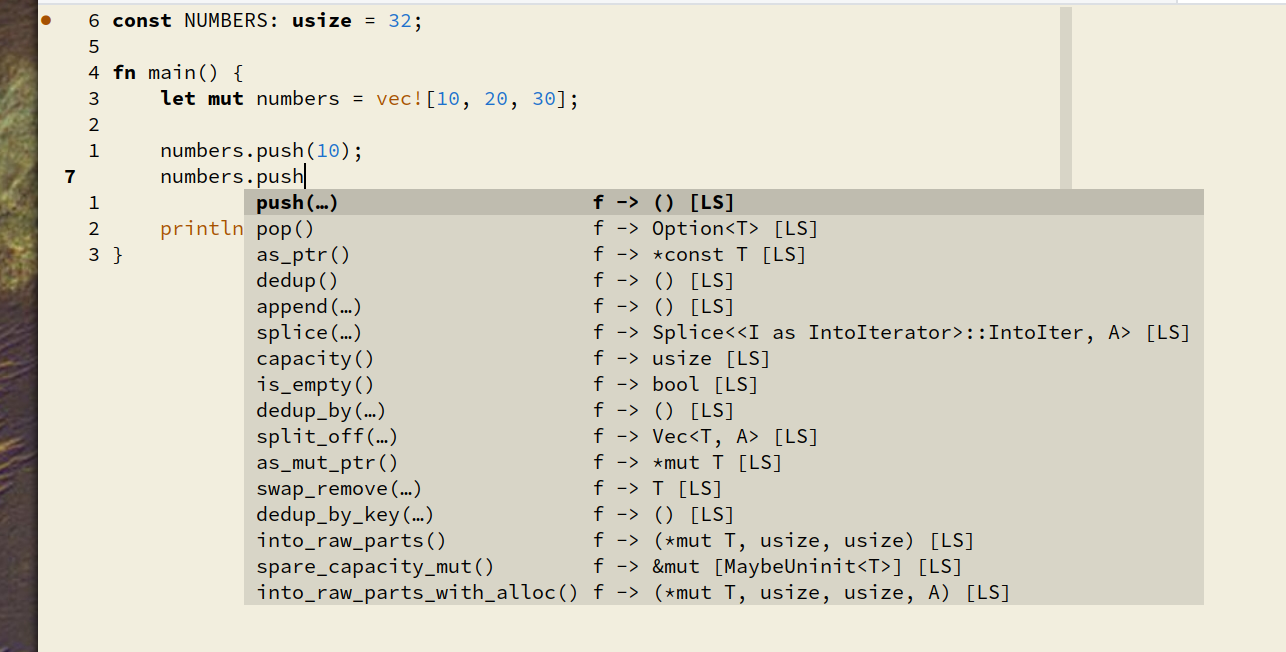1286x652 pixels.
Task: Pick capacity() in the completion menu
Action: [724, 359]
